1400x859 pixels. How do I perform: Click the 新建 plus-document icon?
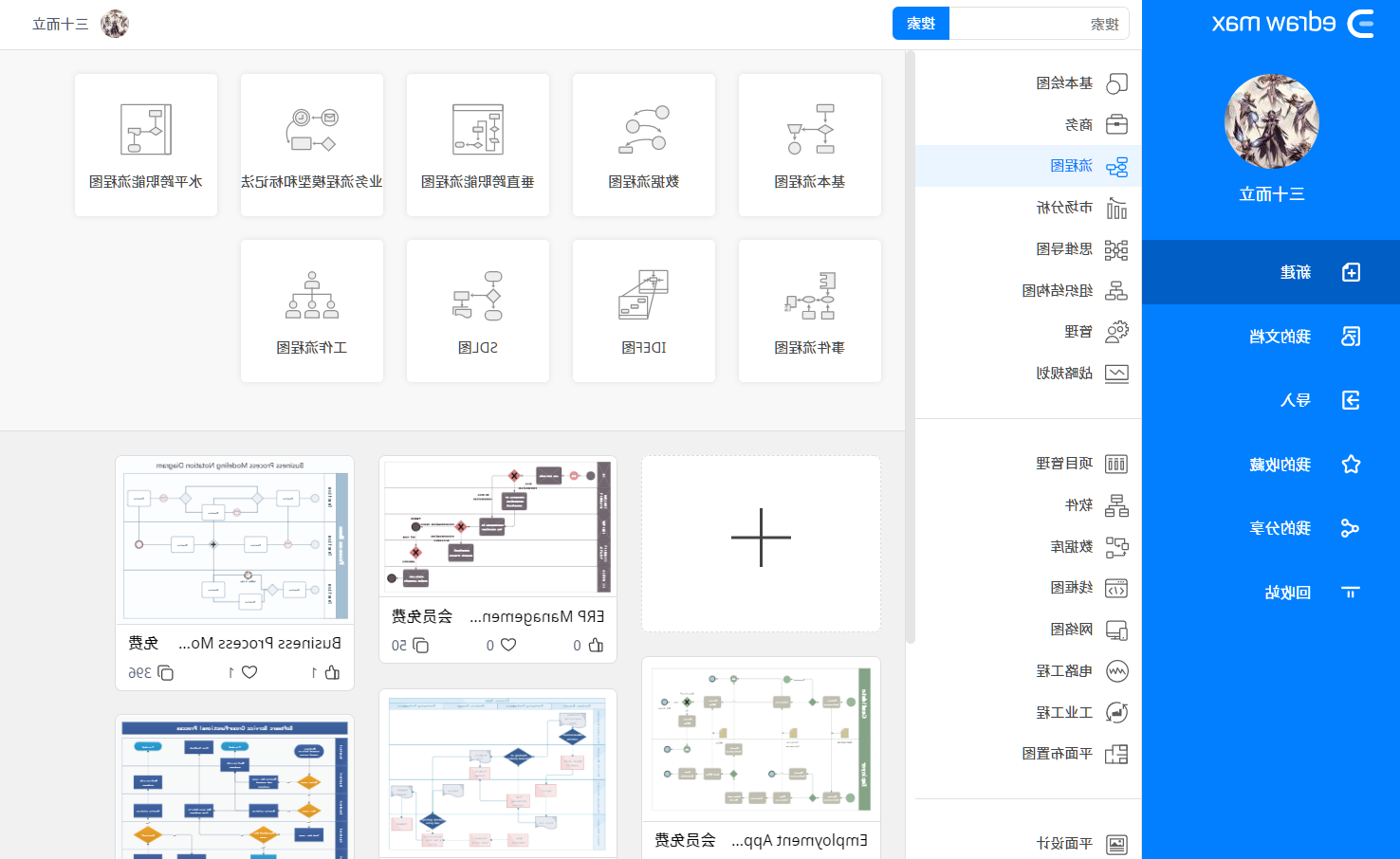(1351, 272)
